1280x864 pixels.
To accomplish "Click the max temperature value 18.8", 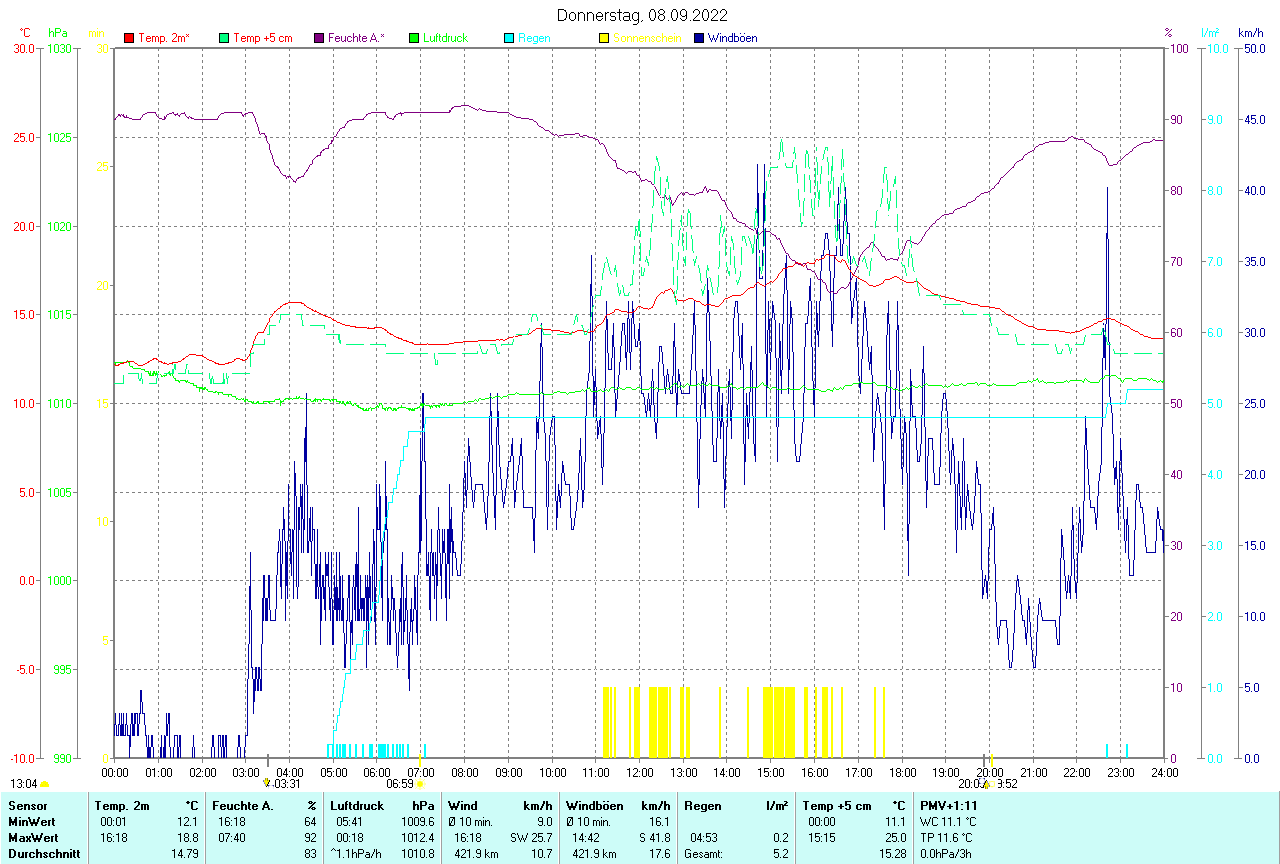I will pyautogui.click(x=189, y=837).
